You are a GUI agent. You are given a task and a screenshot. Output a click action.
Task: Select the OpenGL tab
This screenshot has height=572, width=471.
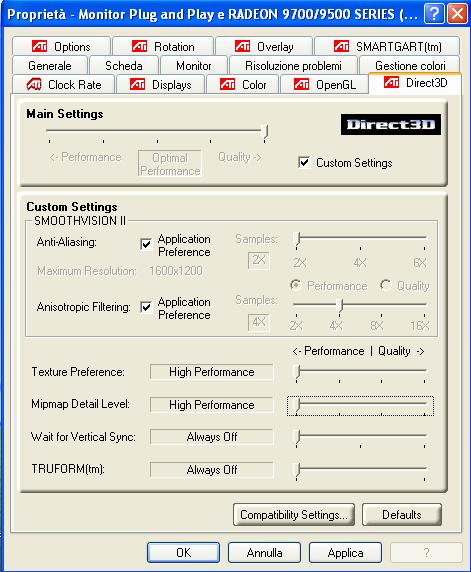[x=324, y=84]
